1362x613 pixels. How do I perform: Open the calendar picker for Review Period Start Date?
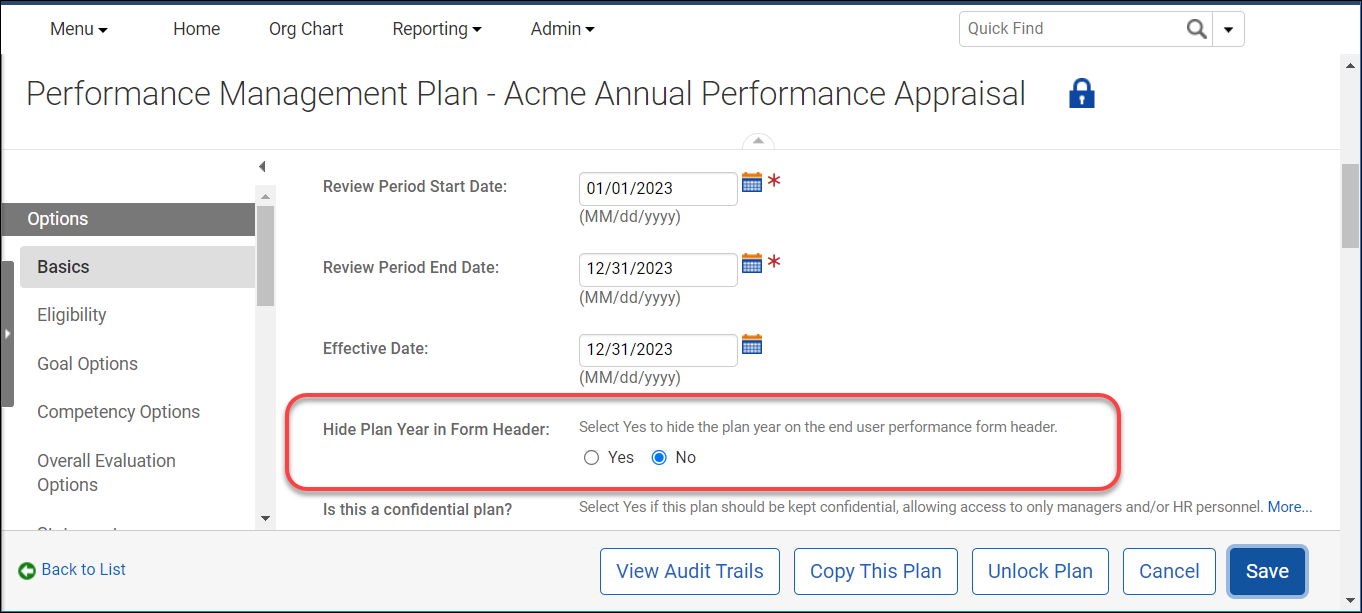(751, 182)
